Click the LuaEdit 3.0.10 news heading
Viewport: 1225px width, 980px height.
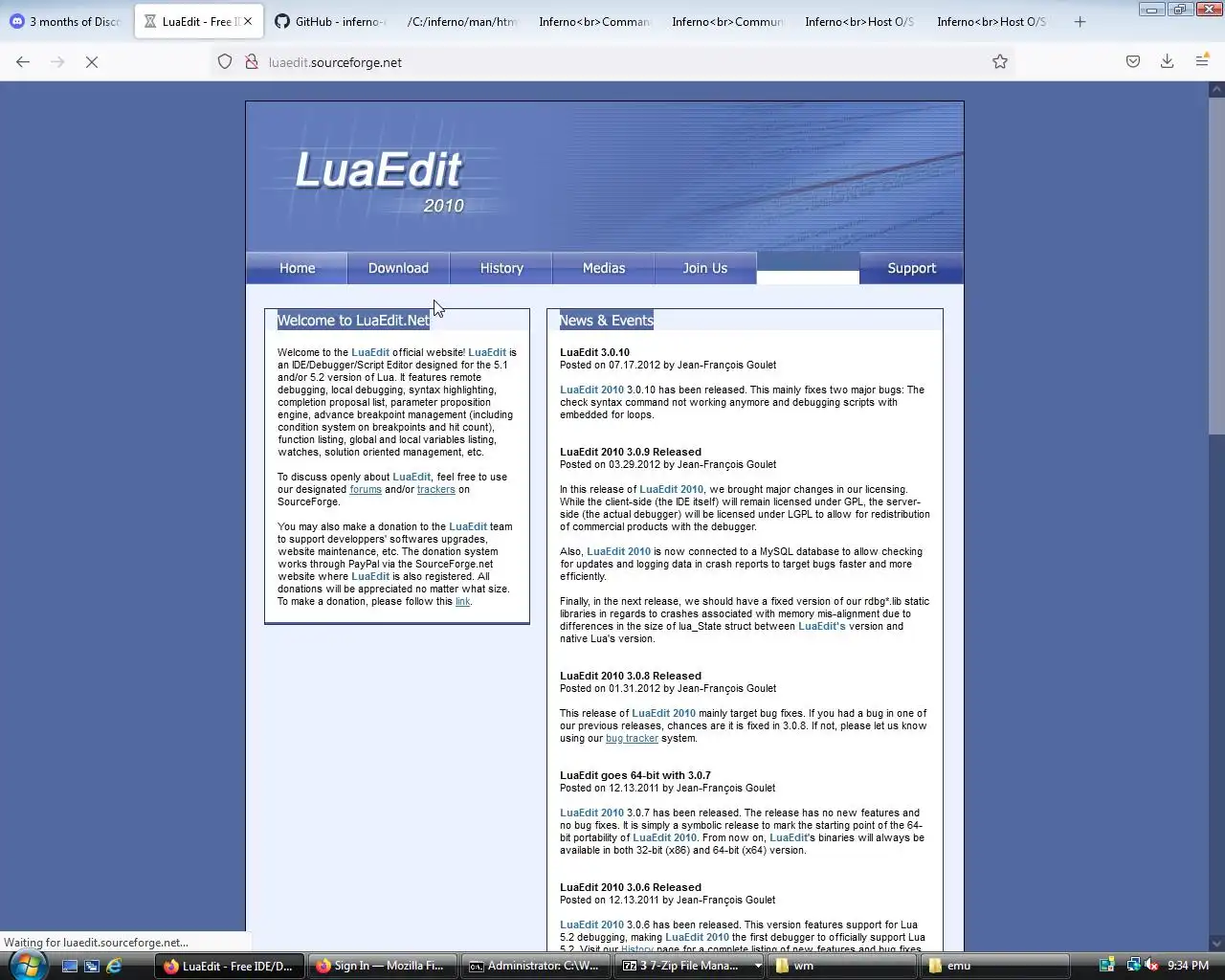(x=594, y=353)
